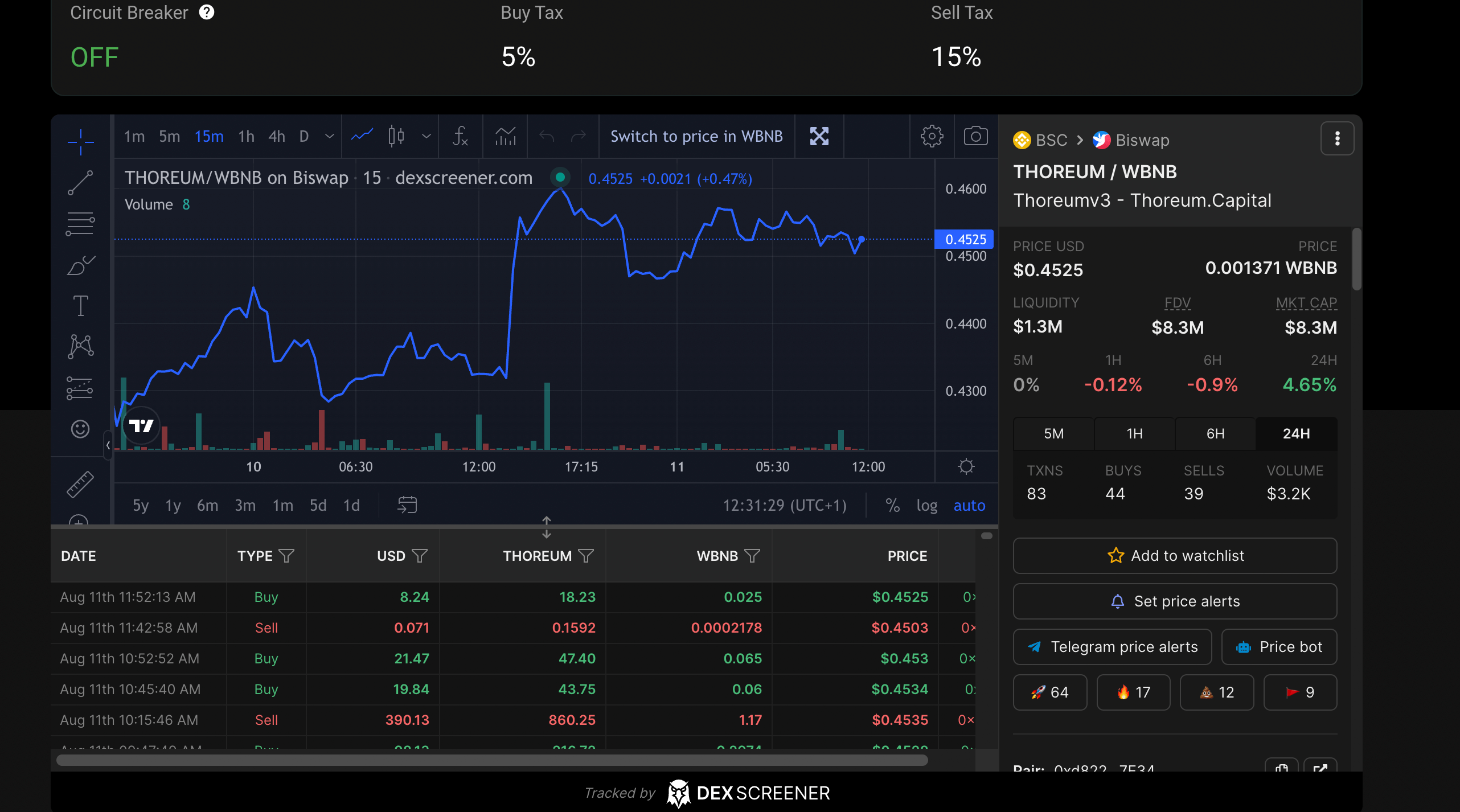The image size is (1460, 812).
Task: Toggle percent scale on chart
Action: pos(892,505)
